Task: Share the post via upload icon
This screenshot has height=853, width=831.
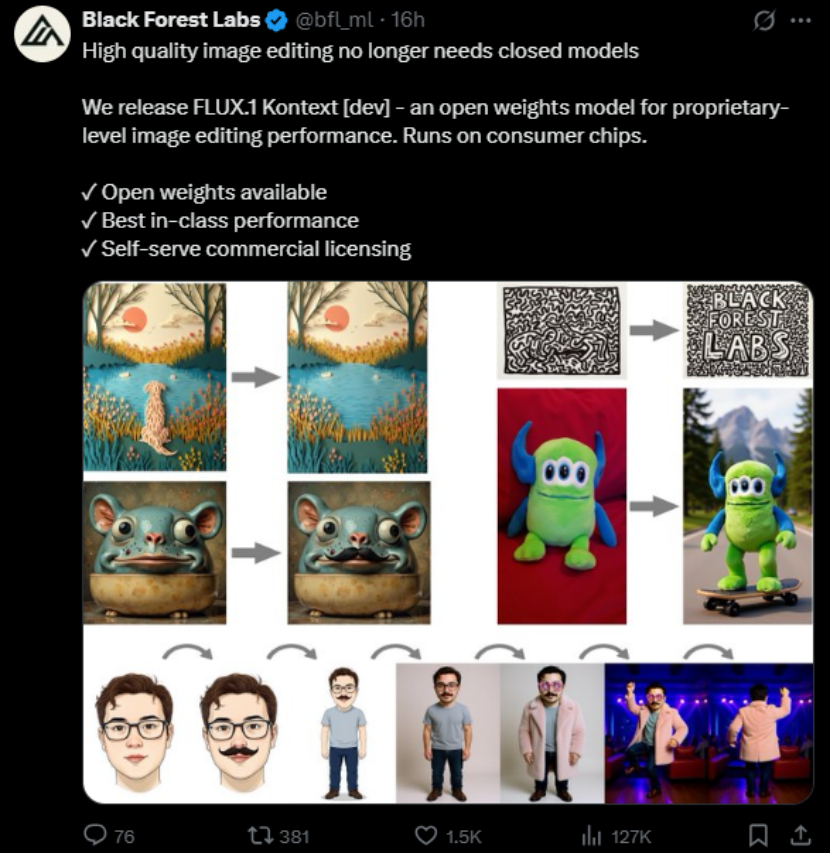Action: (801, 835)
